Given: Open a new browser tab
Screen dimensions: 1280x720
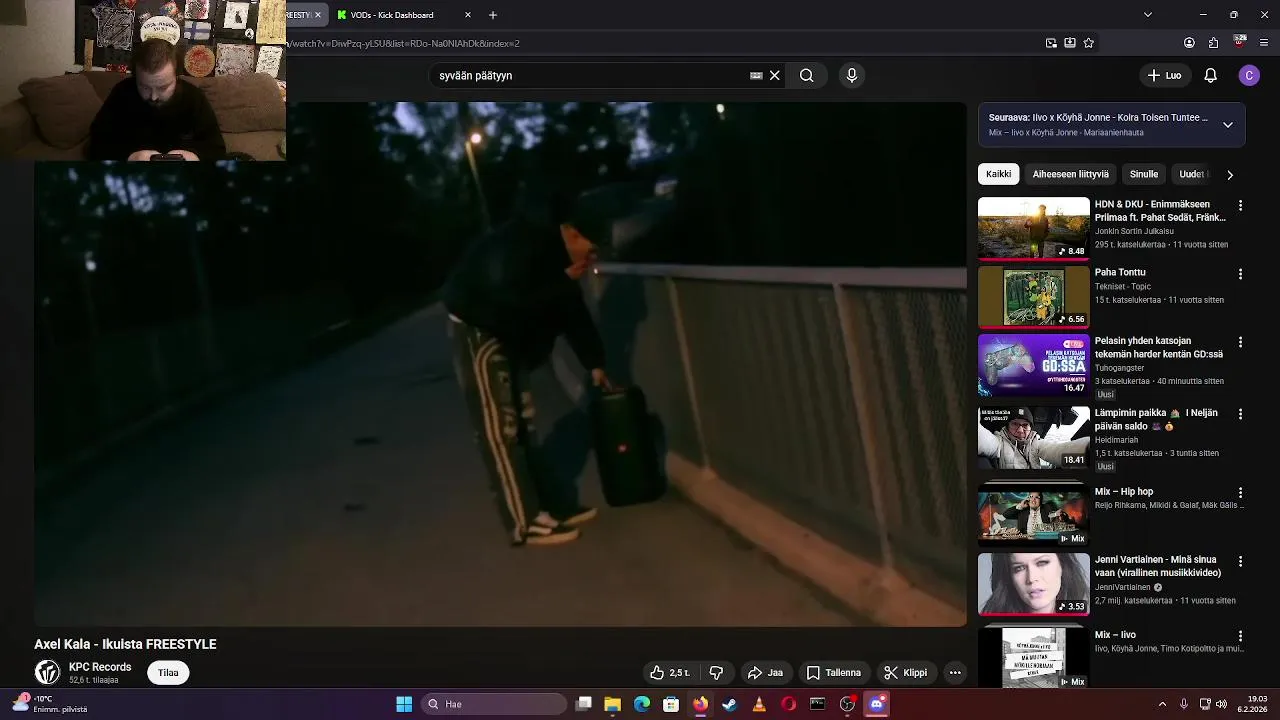Looking at the screenshot, I should [493, 15].
